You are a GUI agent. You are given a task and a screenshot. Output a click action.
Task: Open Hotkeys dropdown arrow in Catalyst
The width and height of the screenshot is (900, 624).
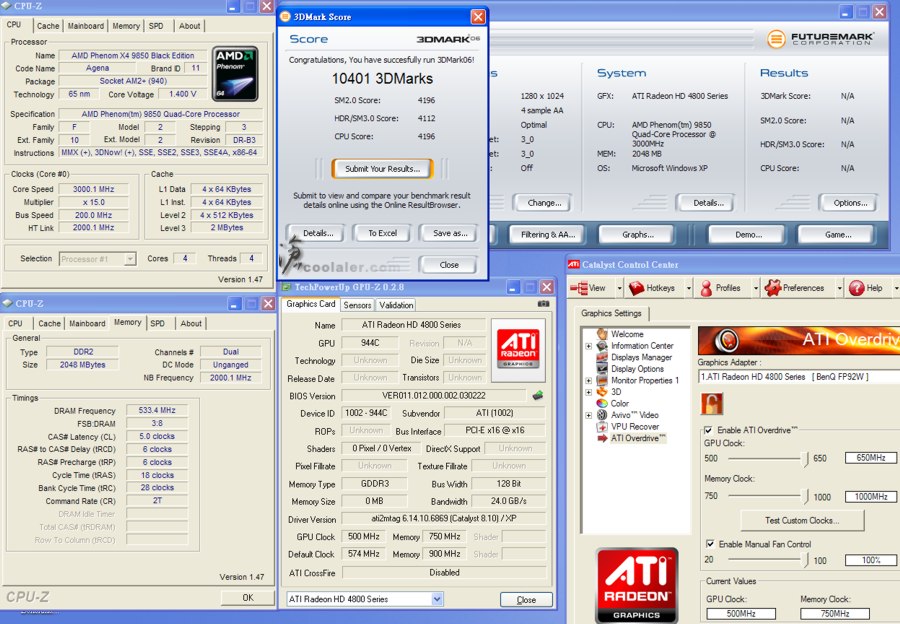click(x=689, y=288)
